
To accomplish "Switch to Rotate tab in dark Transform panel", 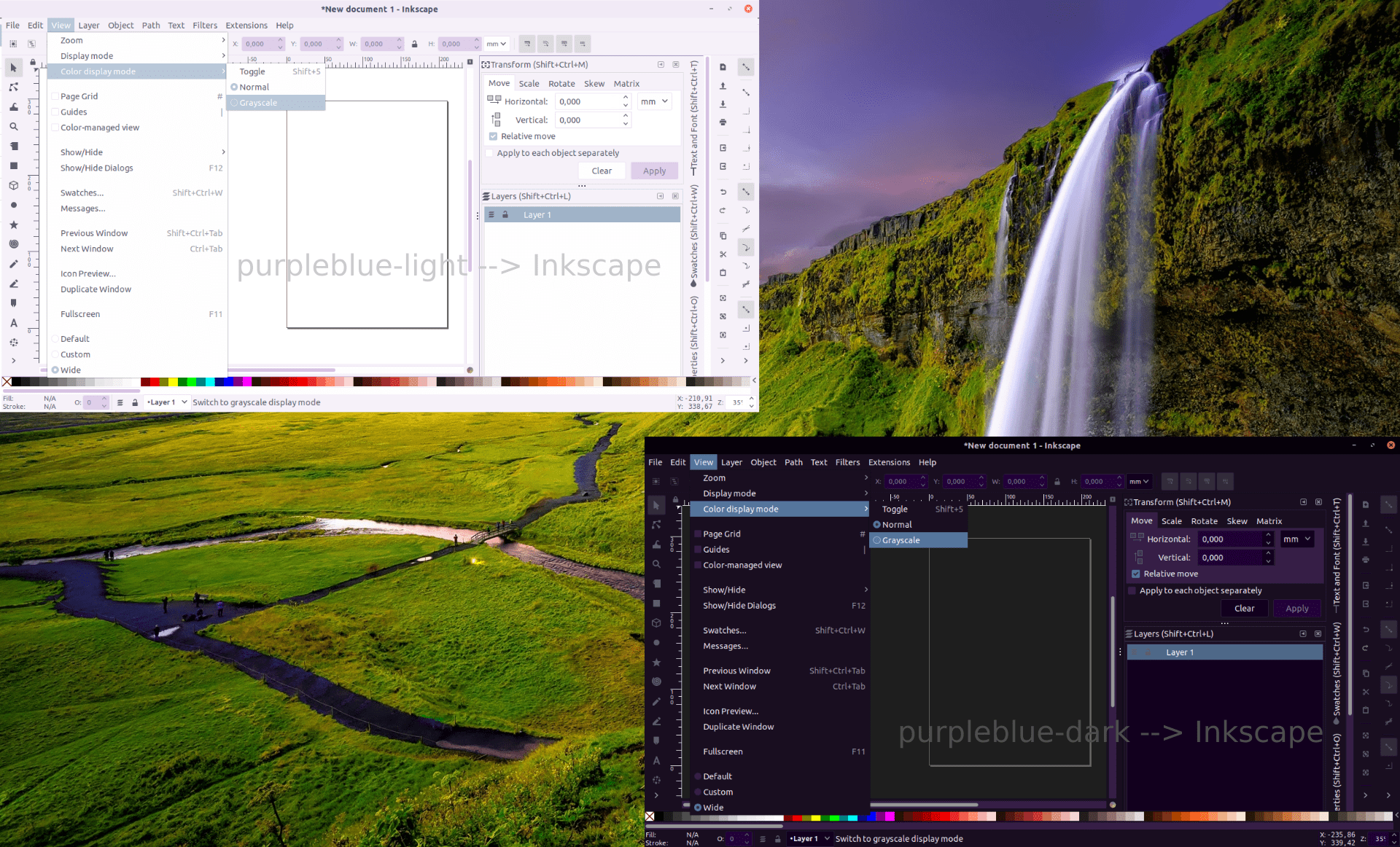I will coord(1204,521).
